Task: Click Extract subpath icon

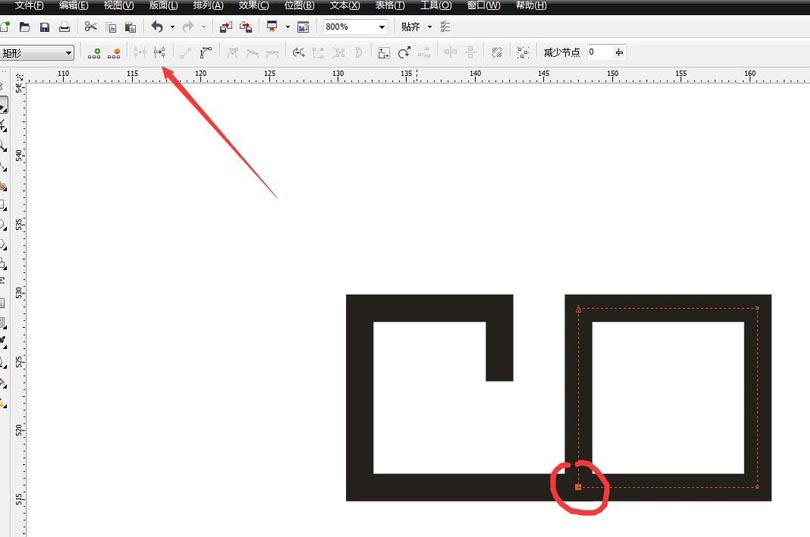Action: 339,53
